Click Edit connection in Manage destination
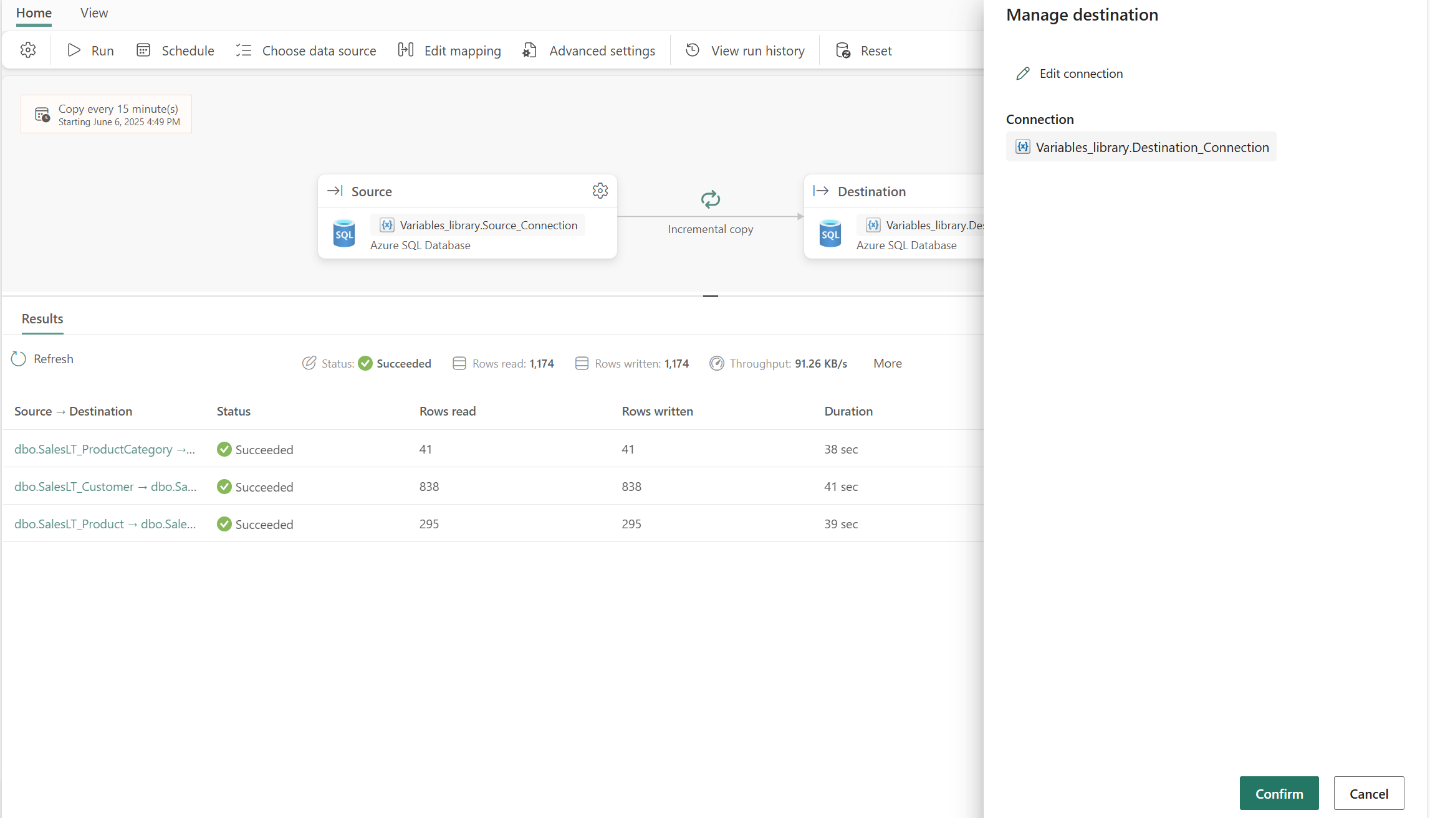 (1069, 74)
